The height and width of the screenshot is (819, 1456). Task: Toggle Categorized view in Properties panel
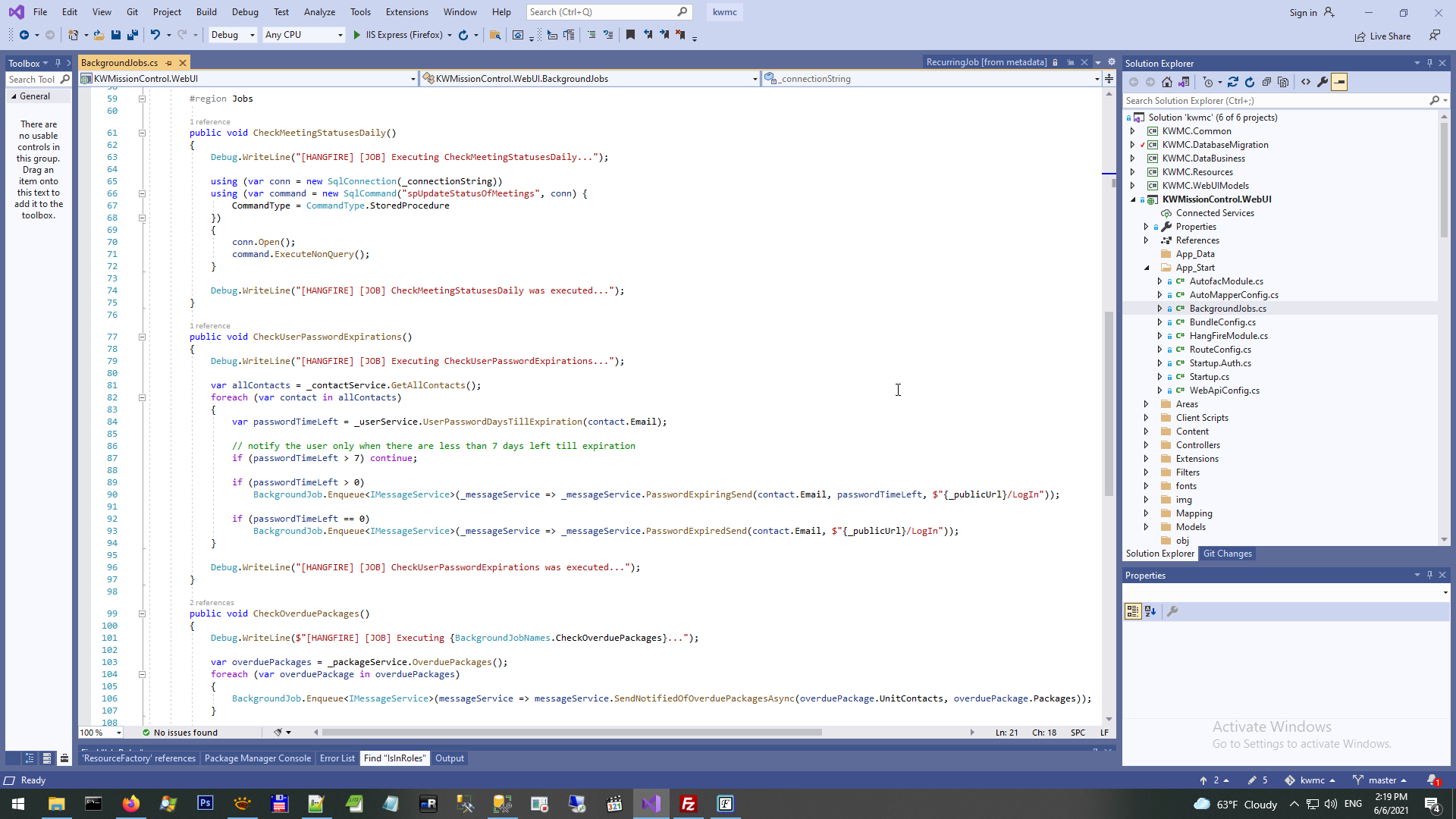click(1133, 611)
